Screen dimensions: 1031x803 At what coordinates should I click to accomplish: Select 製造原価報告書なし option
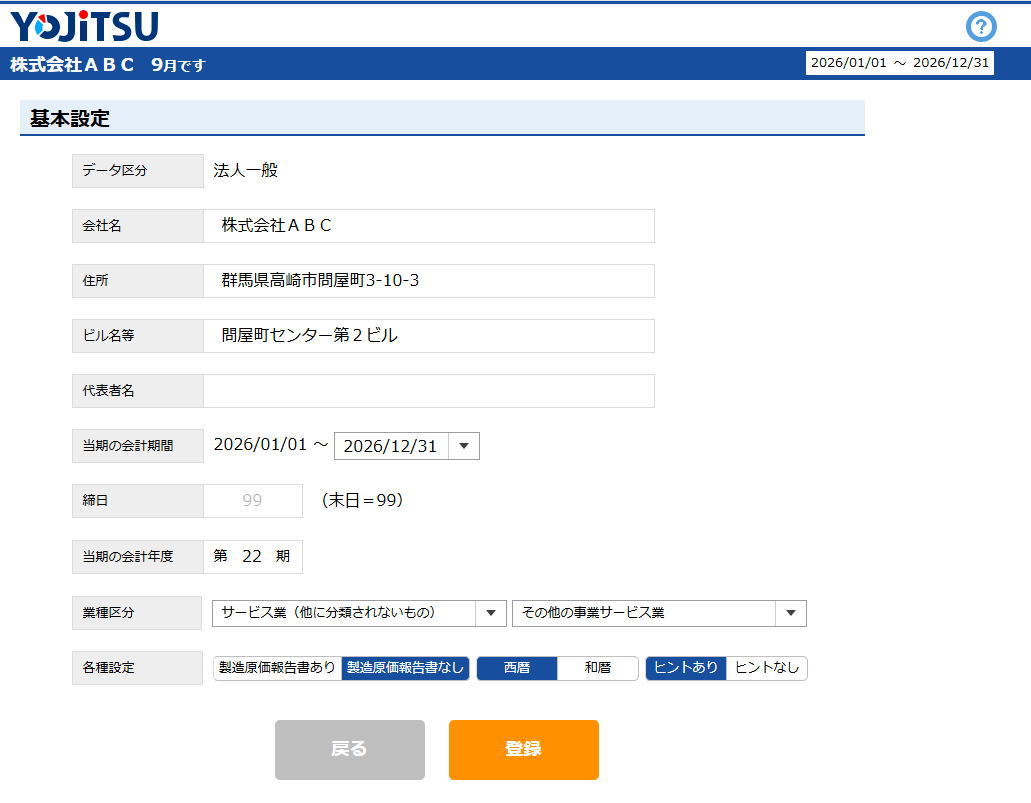tap(405, 668)
